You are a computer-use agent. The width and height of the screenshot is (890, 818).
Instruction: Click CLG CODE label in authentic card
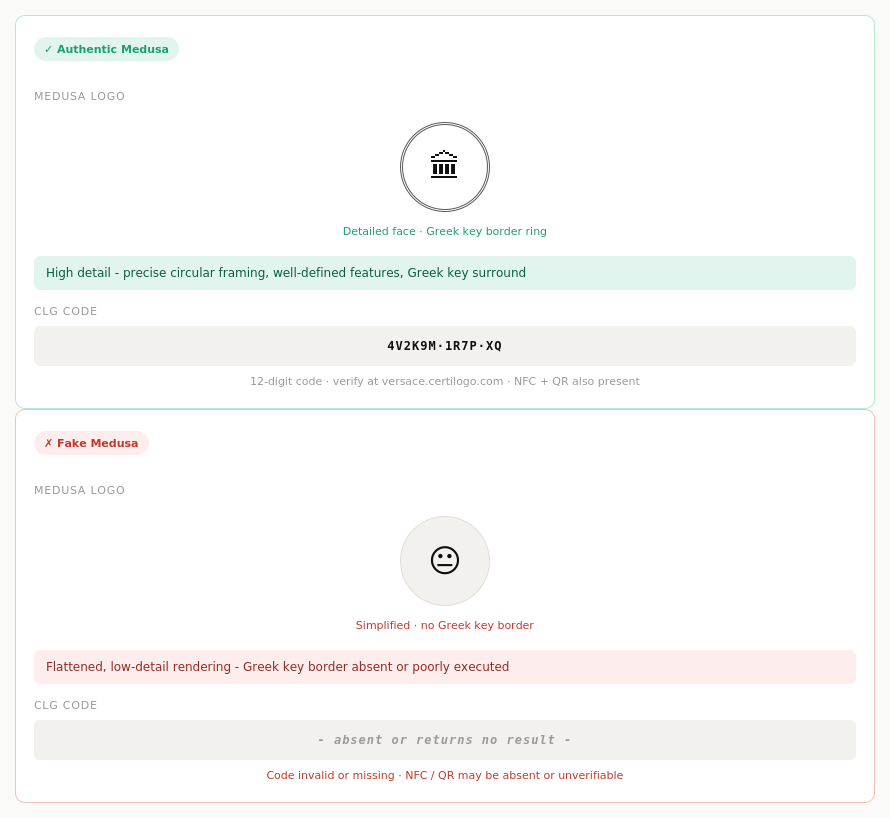(x=66, y=312)
